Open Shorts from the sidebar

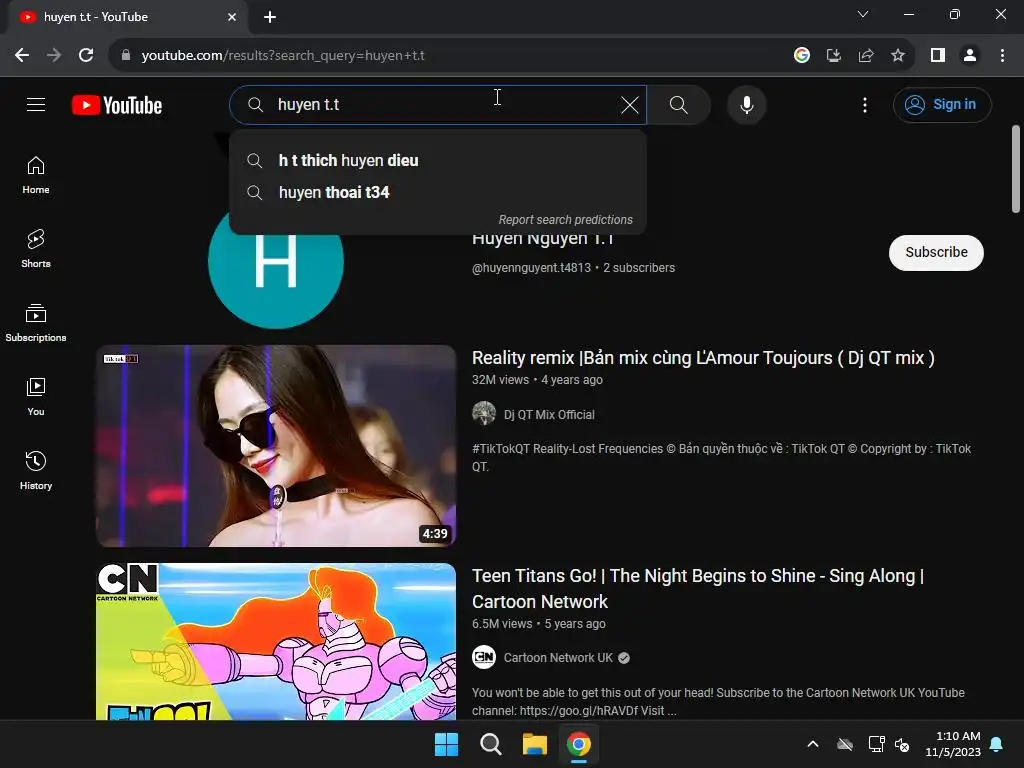click(x=36, y=249)
